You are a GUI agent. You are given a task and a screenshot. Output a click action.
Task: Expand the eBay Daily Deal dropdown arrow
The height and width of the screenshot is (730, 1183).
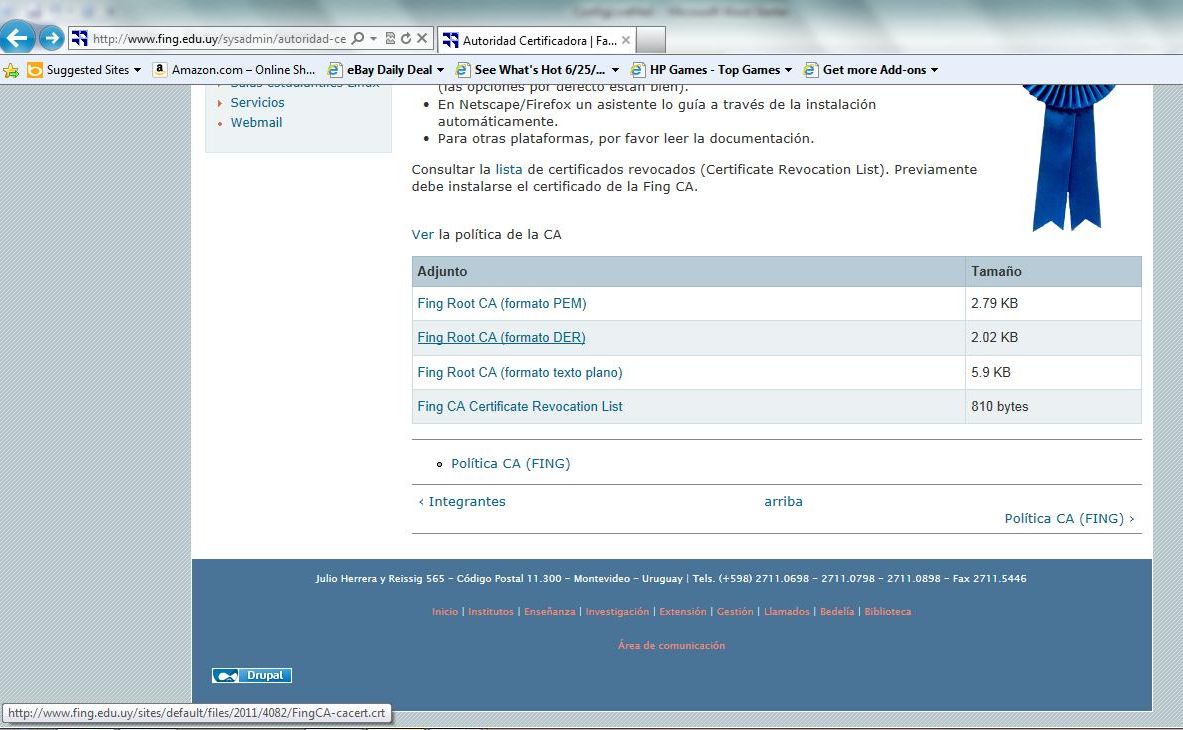[441, 70]
